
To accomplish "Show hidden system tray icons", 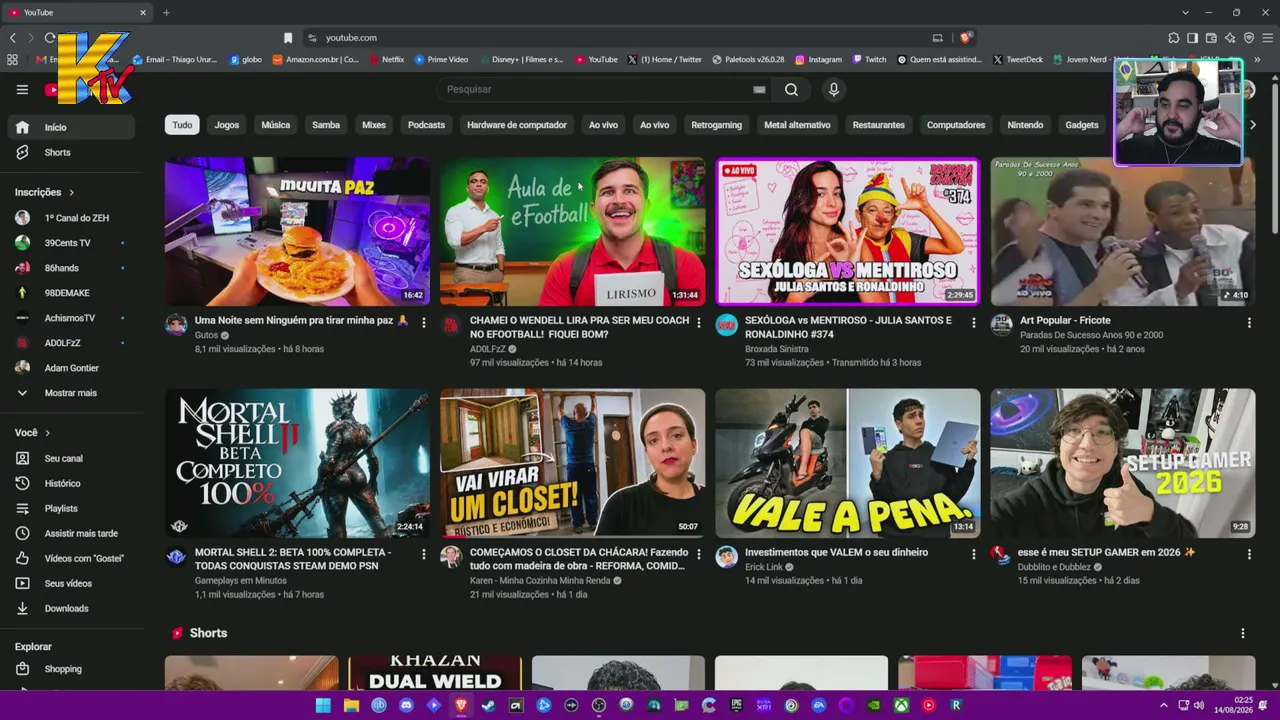I will 1164,705.
